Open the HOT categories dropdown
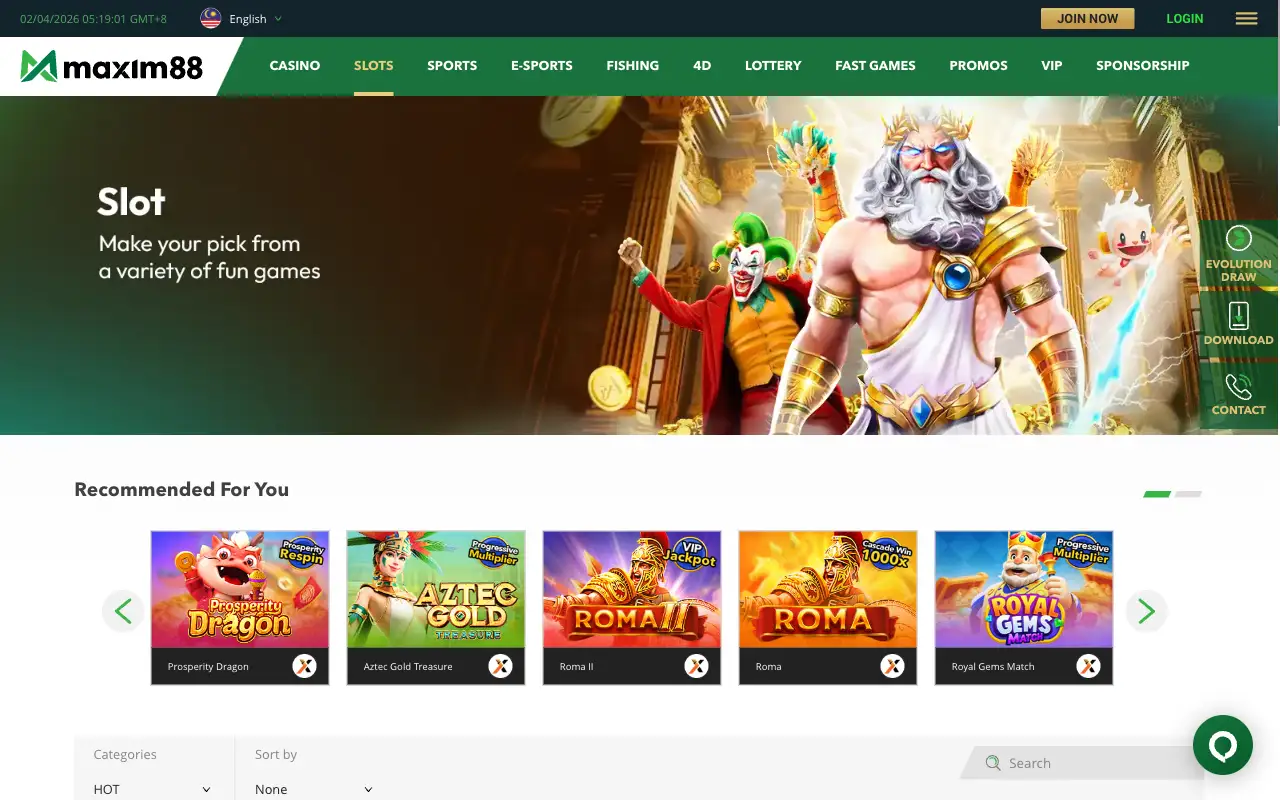 click(x=152, y=789)
